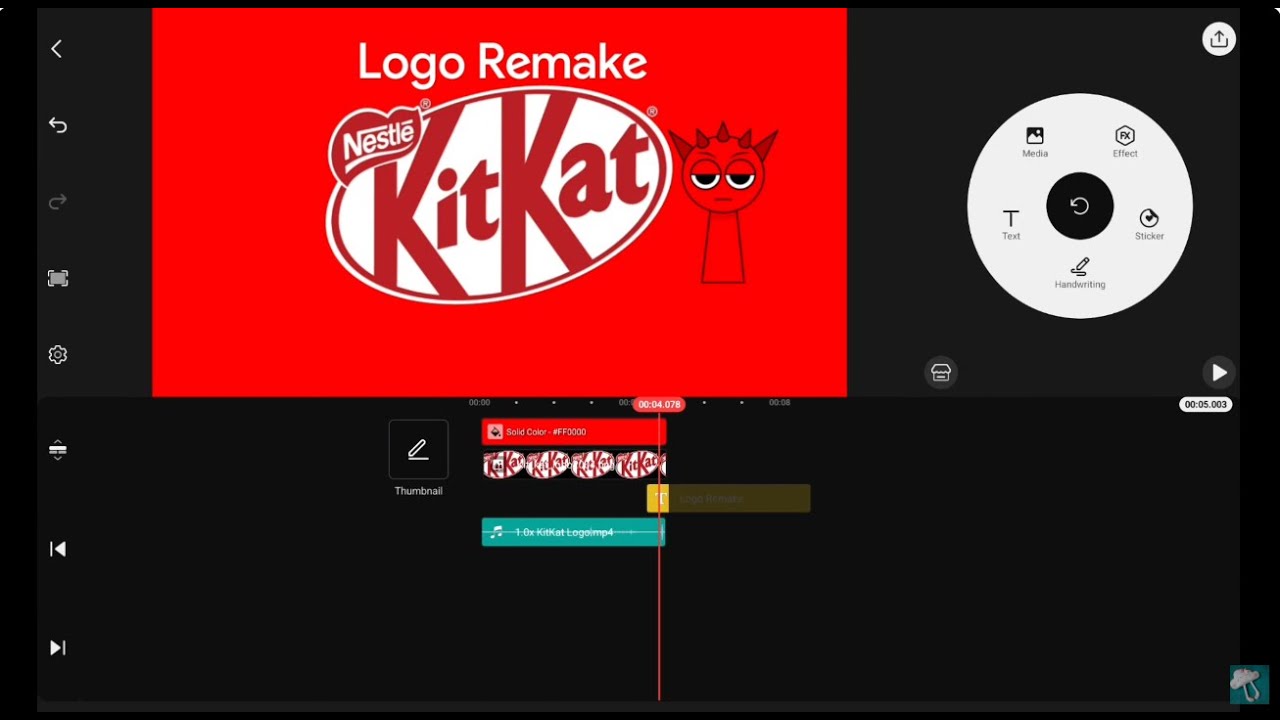
Task: Click the 00:04.078 playhead time marker
Action: [x=659, y=404]
